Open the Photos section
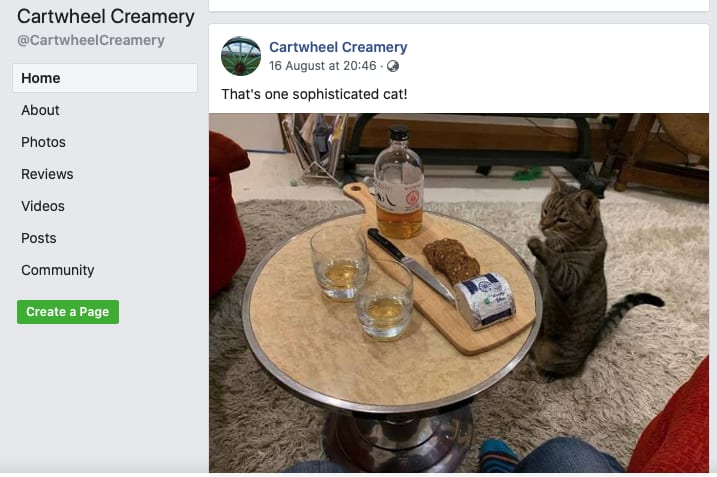The image size is (717, 477). click(43, 142)
